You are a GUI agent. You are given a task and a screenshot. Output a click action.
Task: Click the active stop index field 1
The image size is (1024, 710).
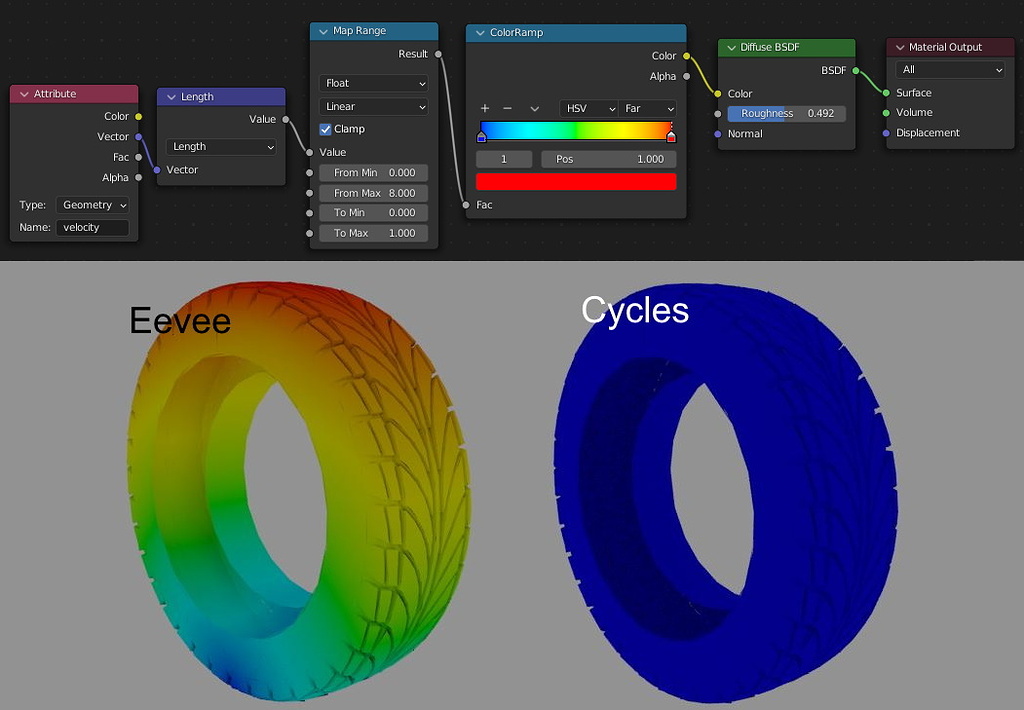(504, 159)
